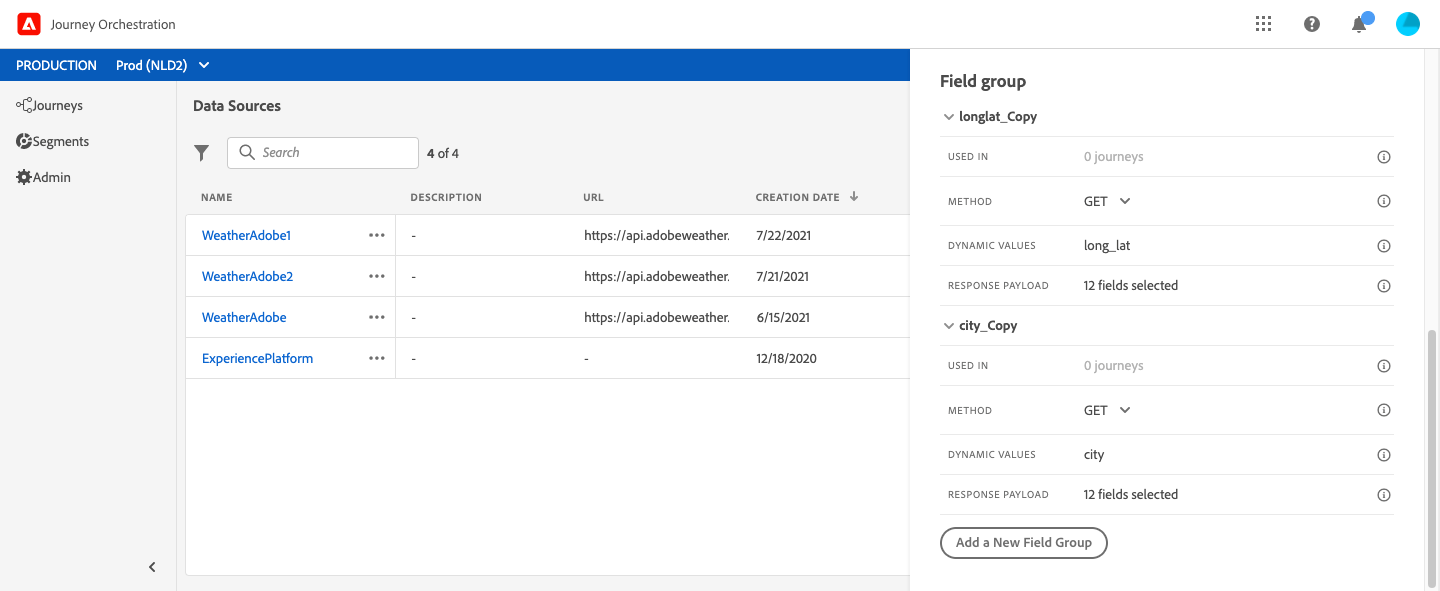Collapse the left sidebar with chevron
The width and height of the screenshot is (1440, 591).
(x=152, y=567)
